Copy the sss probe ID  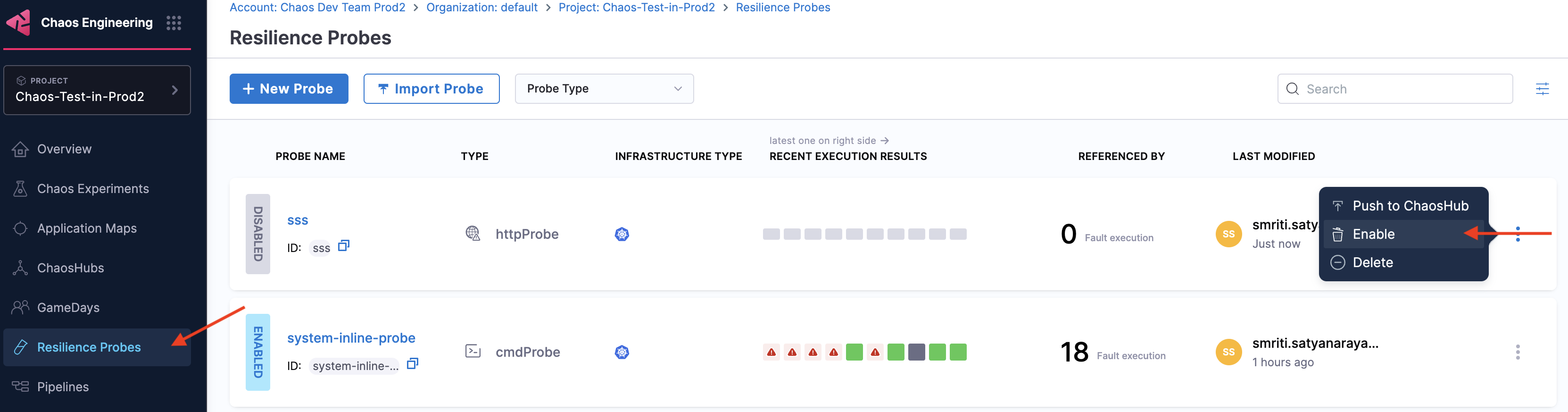[x=343, y=245]
